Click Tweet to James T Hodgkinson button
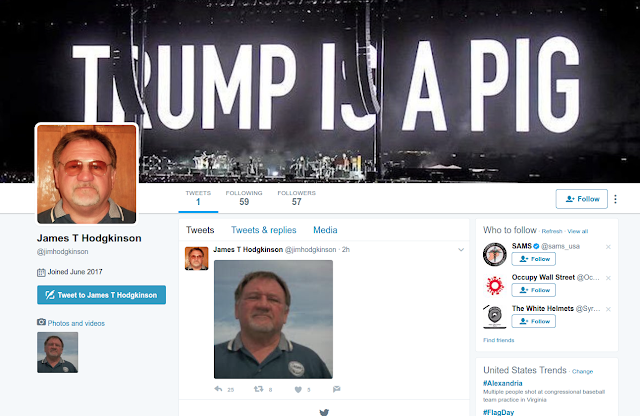The image size is (640, 416). (x=101, y=295)
